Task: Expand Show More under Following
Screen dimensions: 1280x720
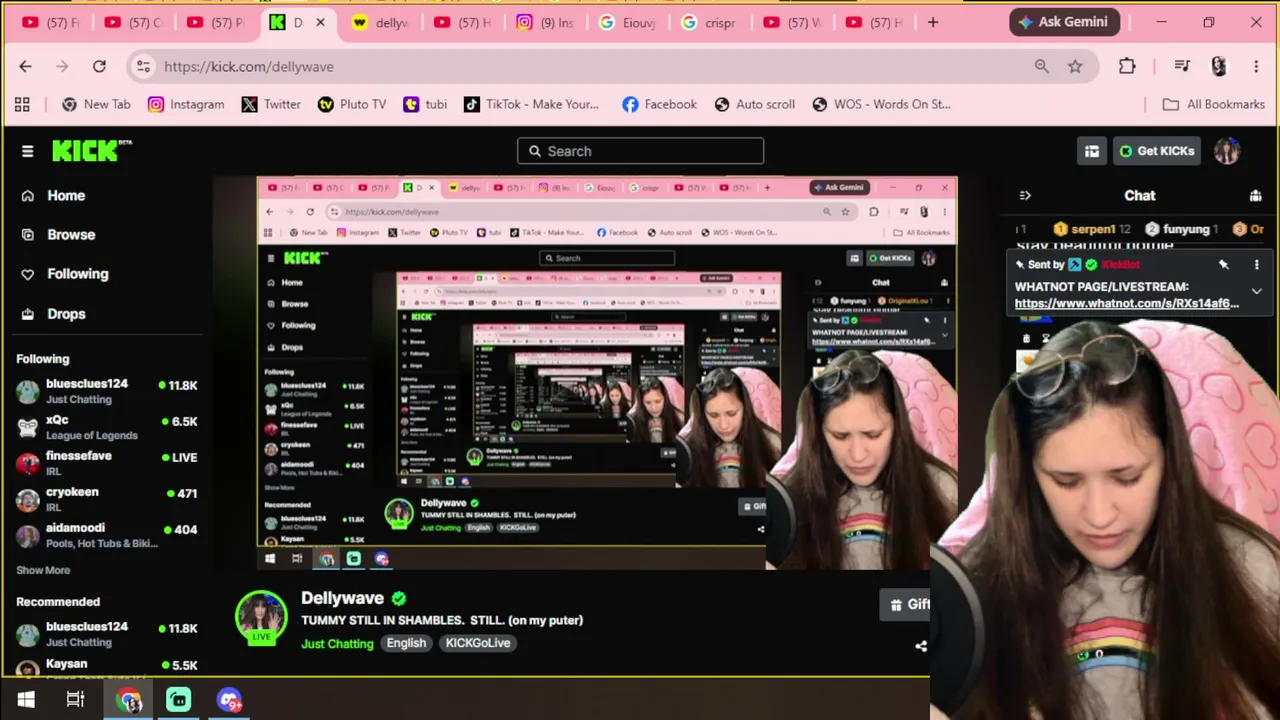Action: [x=43, y=570]
